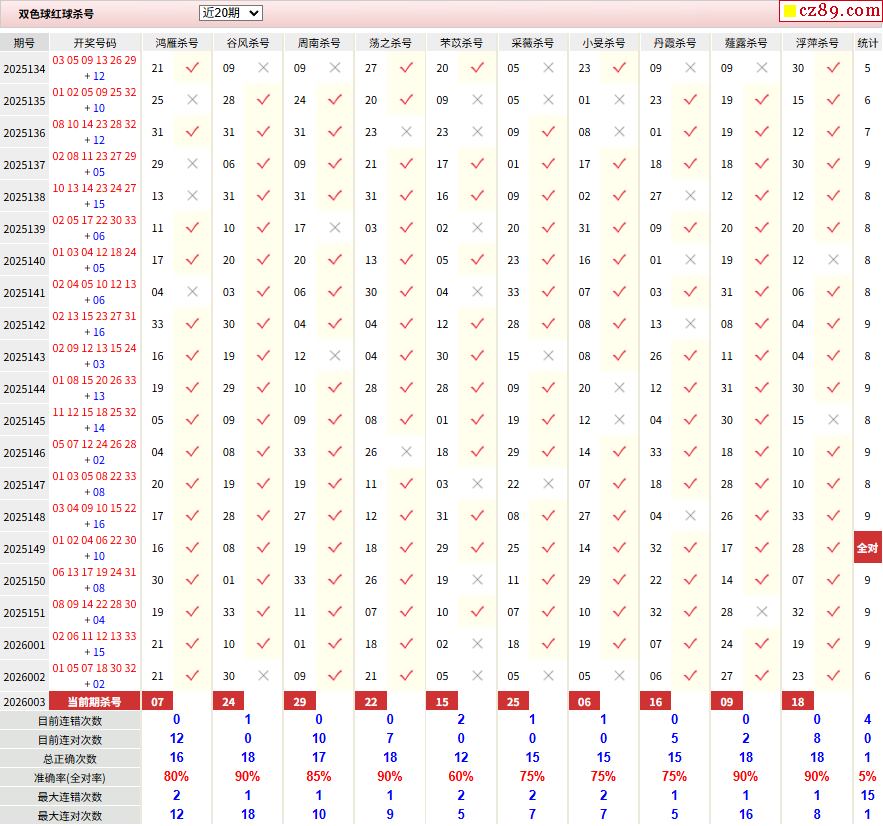Click the X mark for 荡之杀号 in row 2025146

[x=405, y=452]
